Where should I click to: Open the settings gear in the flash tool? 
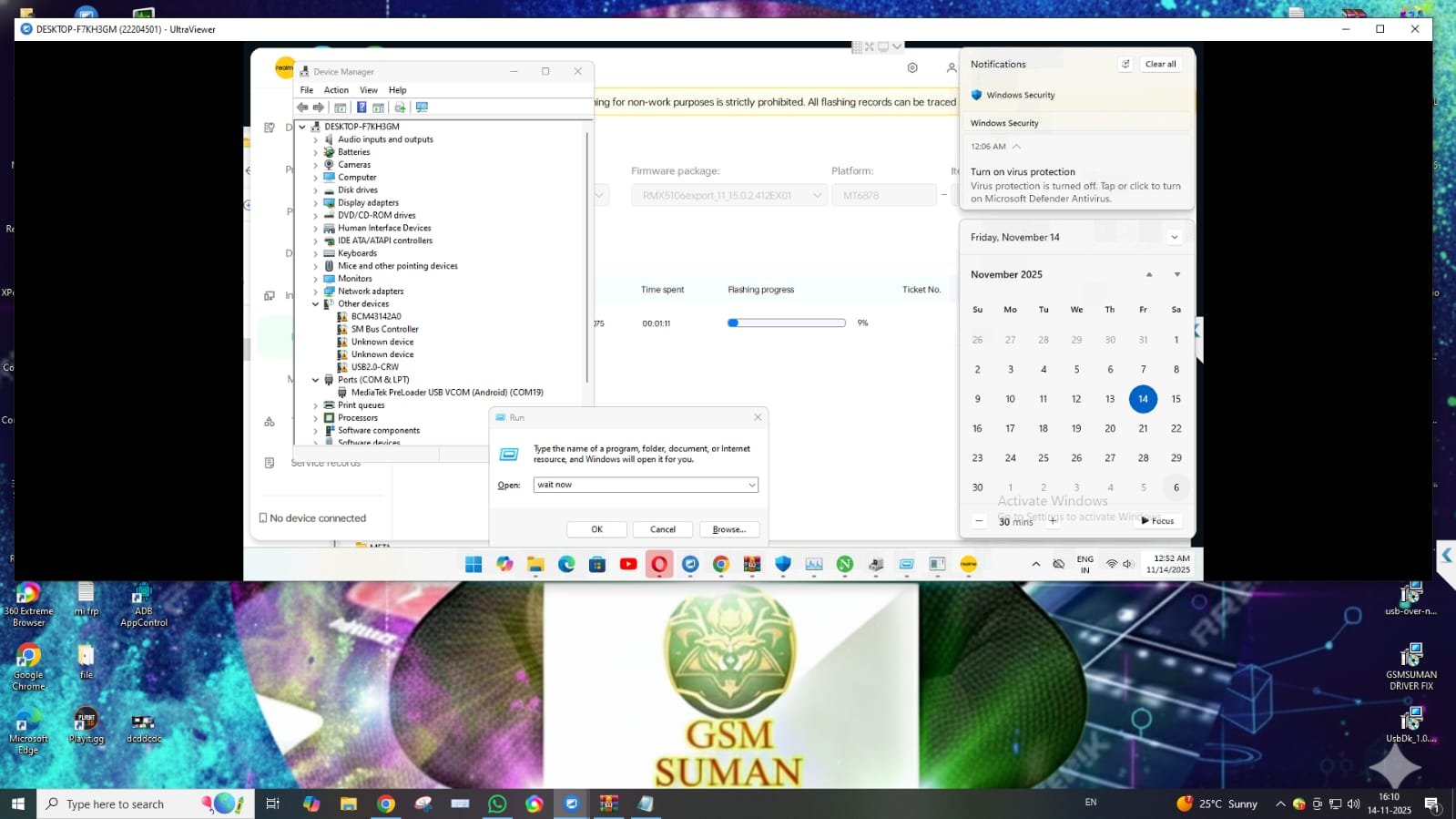click(x=912, y=68)
